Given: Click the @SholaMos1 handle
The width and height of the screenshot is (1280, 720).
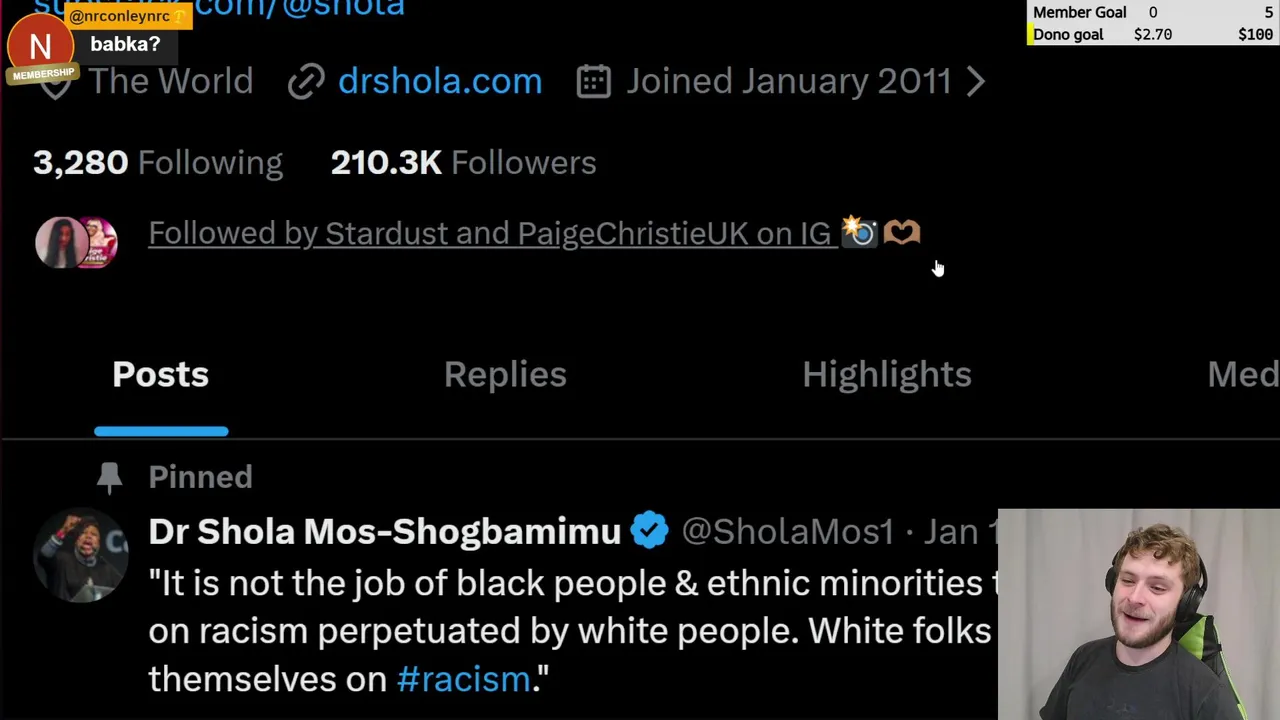Looking at the screenshot, I should tap(787, 532).
